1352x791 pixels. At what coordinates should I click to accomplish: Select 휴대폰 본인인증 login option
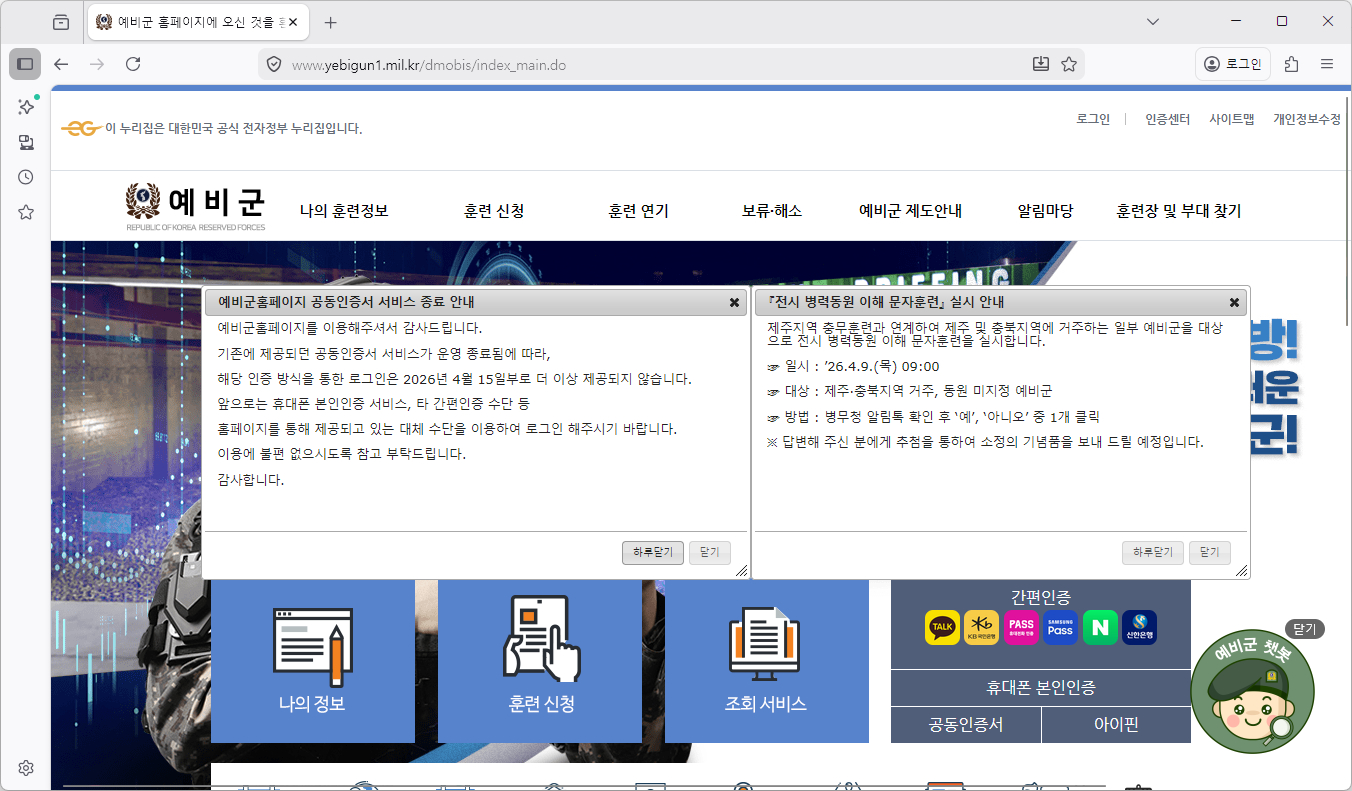1041,688
